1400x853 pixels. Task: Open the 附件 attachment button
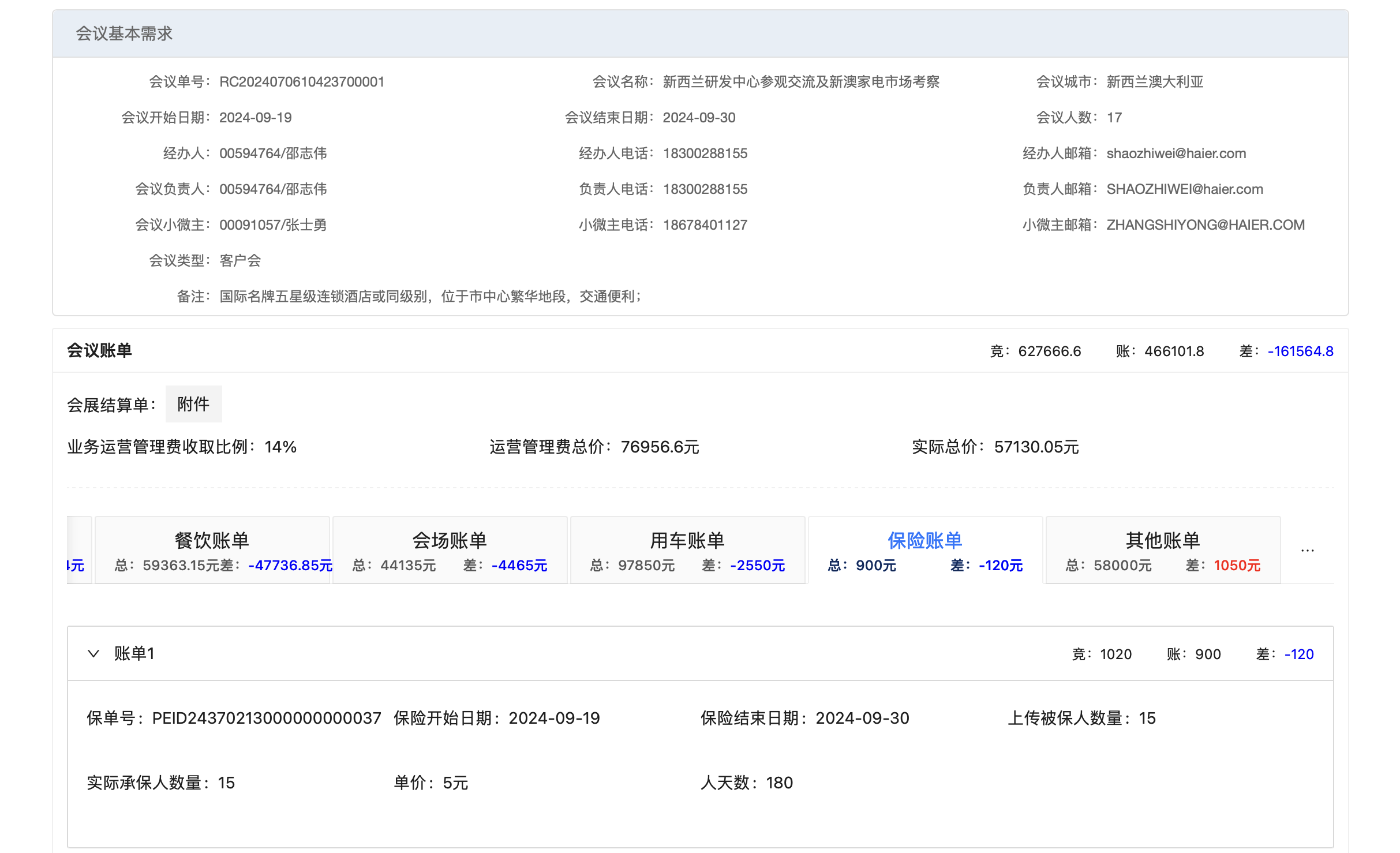[193, 404]
